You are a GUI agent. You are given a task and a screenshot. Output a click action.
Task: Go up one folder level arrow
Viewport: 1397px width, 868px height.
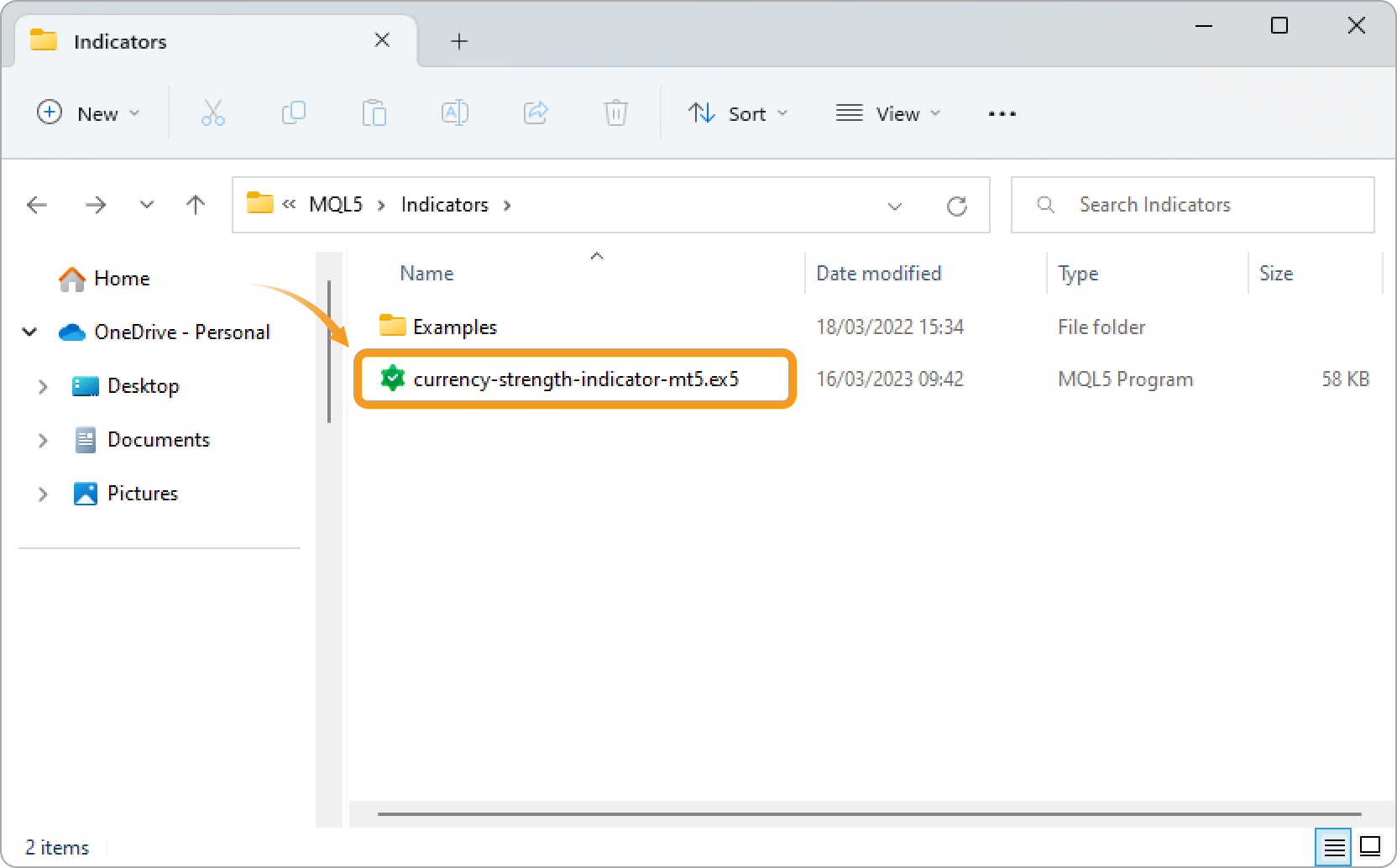[196, 205]
